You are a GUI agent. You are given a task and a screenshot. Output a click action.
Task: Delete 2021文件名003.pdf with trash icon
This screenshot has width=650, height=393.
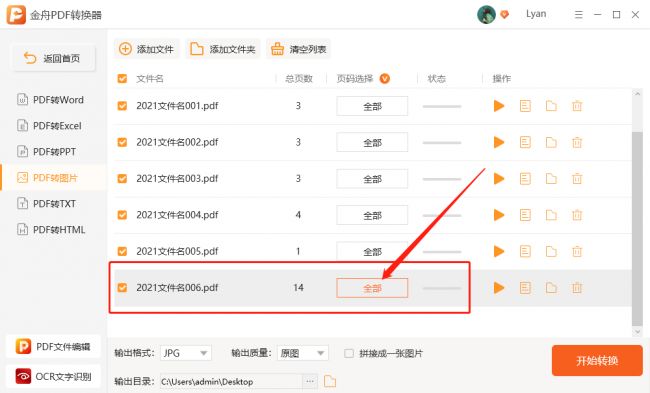[x=577, y=179]
